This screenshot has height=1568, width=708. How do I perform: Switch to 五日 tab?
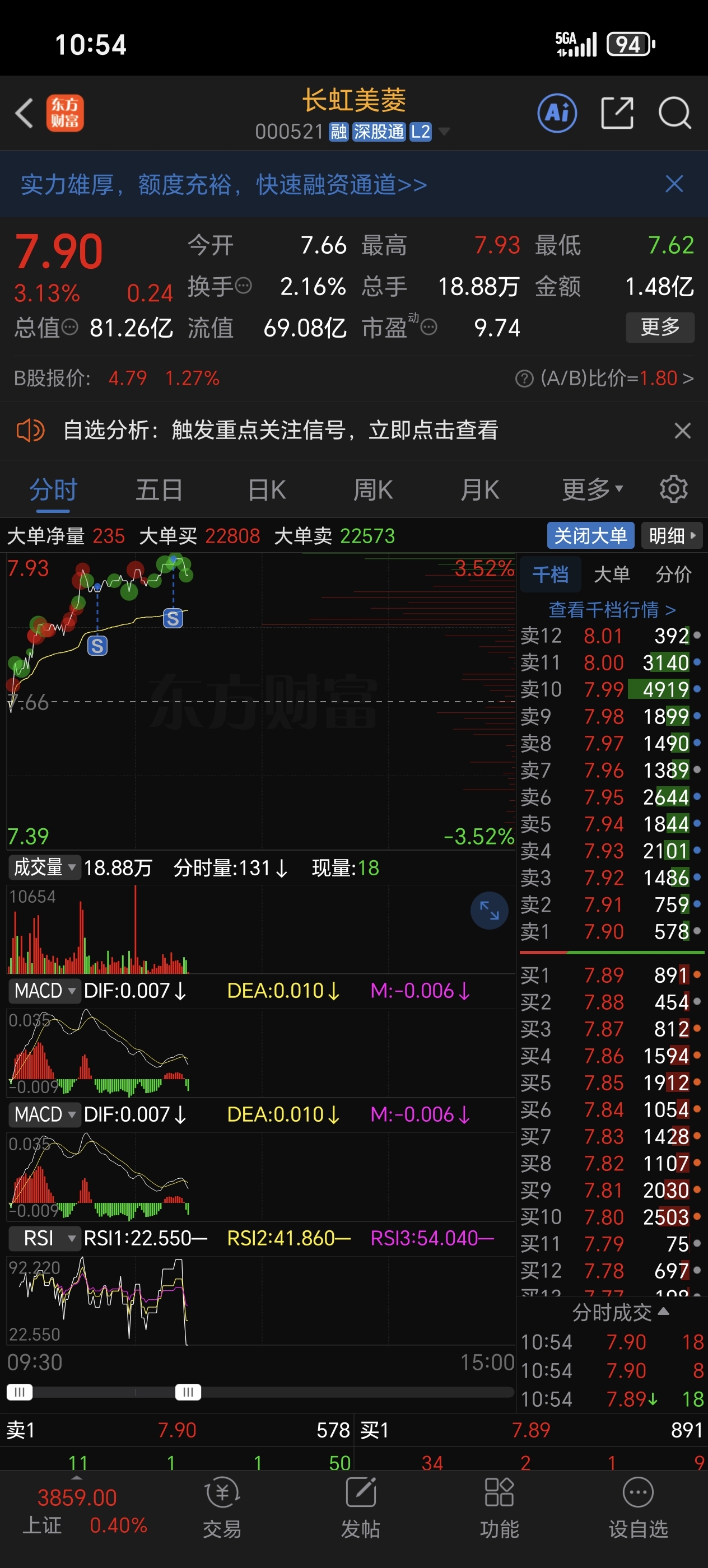pyautogui.click(x=159, y=490)
